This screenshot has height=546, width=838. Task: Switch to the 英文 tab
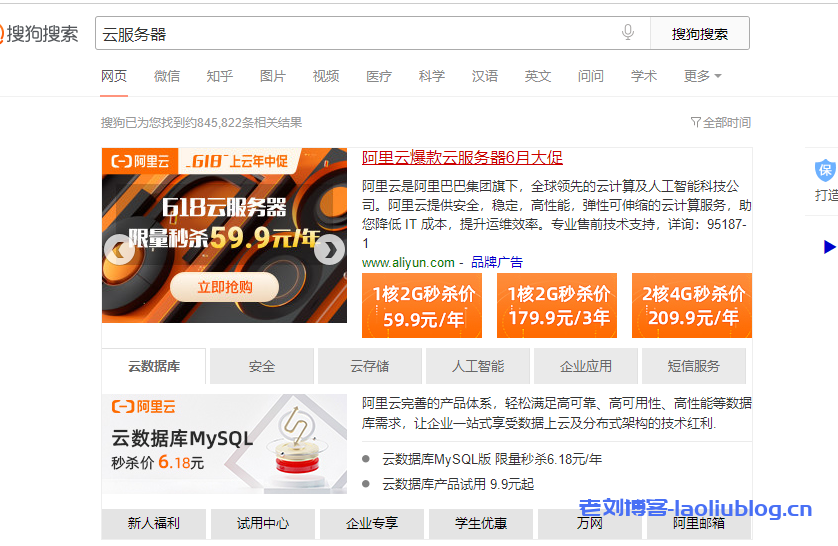[x=538, y=76]
